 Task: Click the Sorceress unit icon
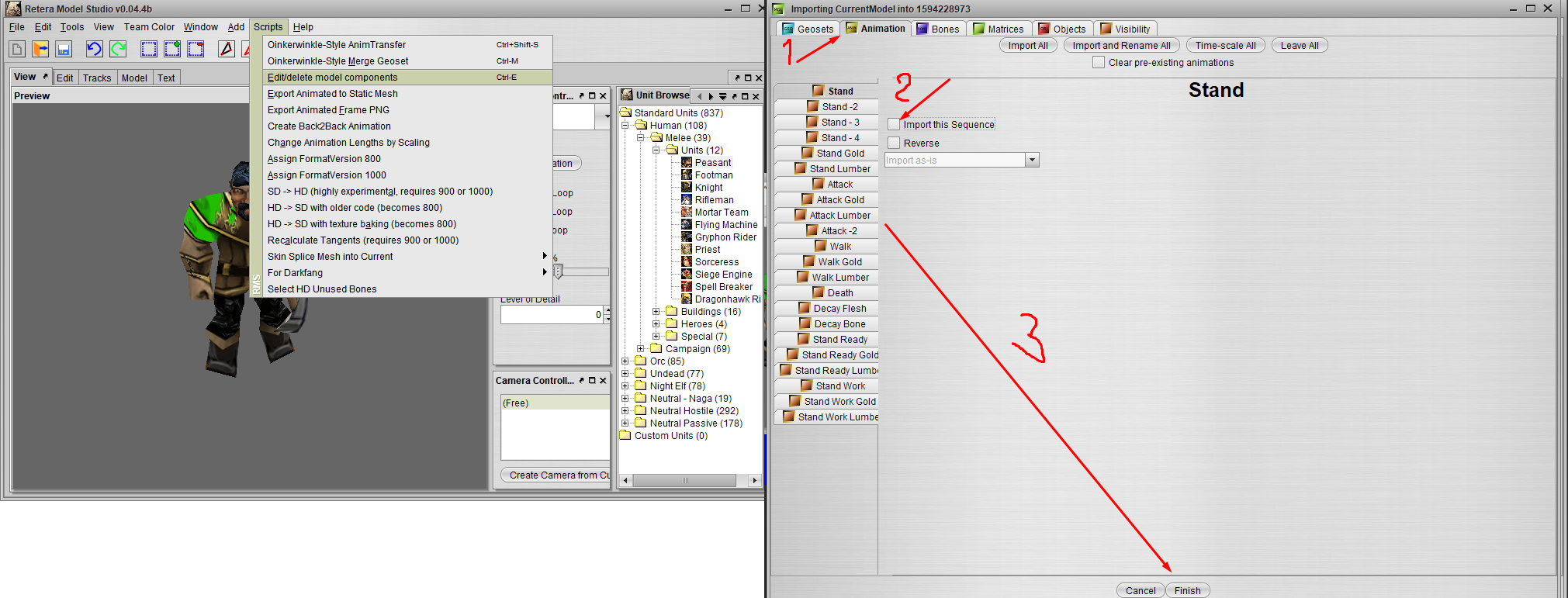click(687, 262)
